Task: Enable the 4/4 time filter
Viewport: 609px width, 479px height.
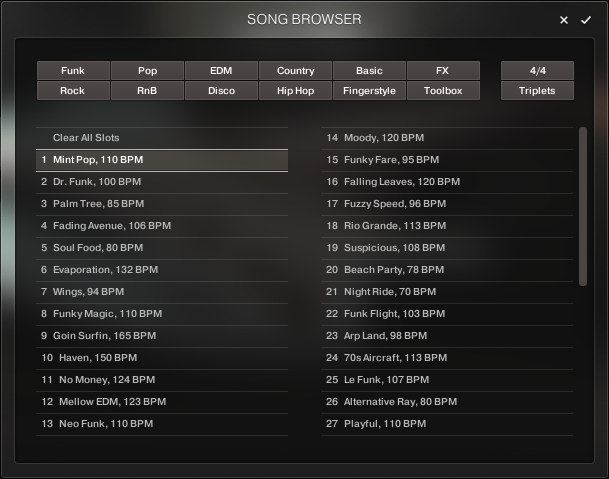Action: pos(537,70)
